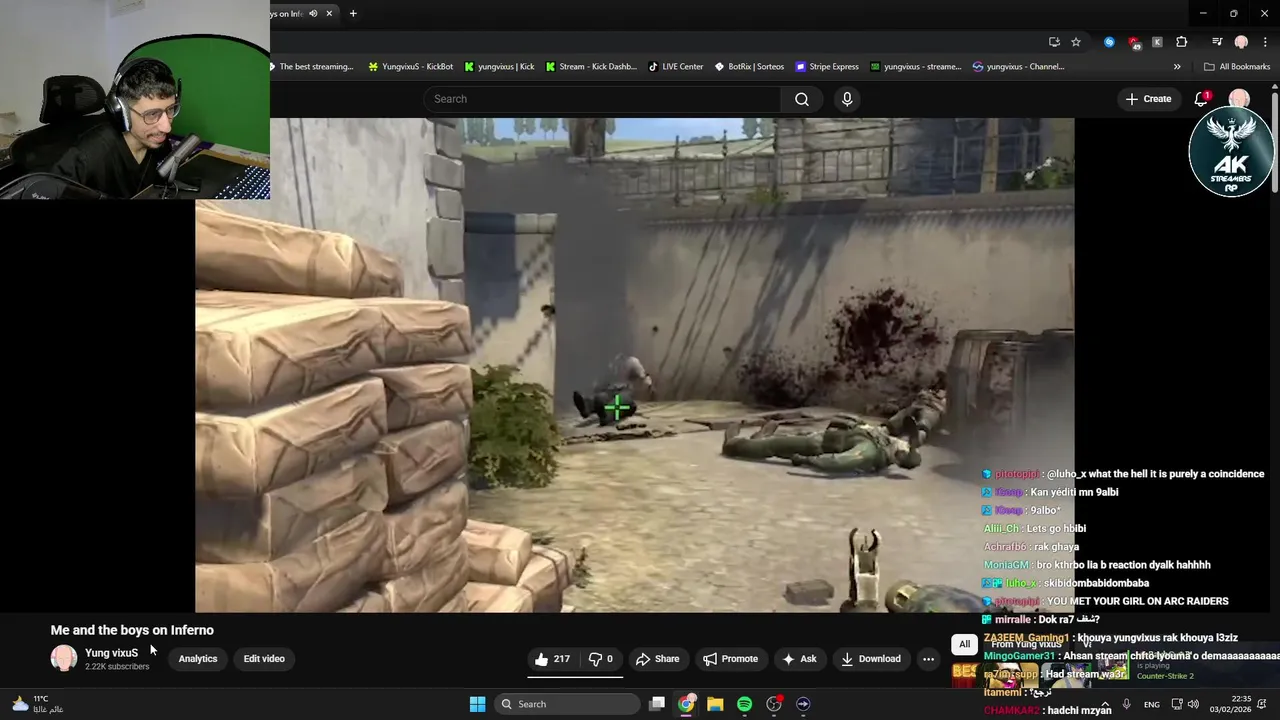The width and height of the screenshot is (1280, 720).
Task: Open the red adblock extension icon
Action: coord(1134,42)
